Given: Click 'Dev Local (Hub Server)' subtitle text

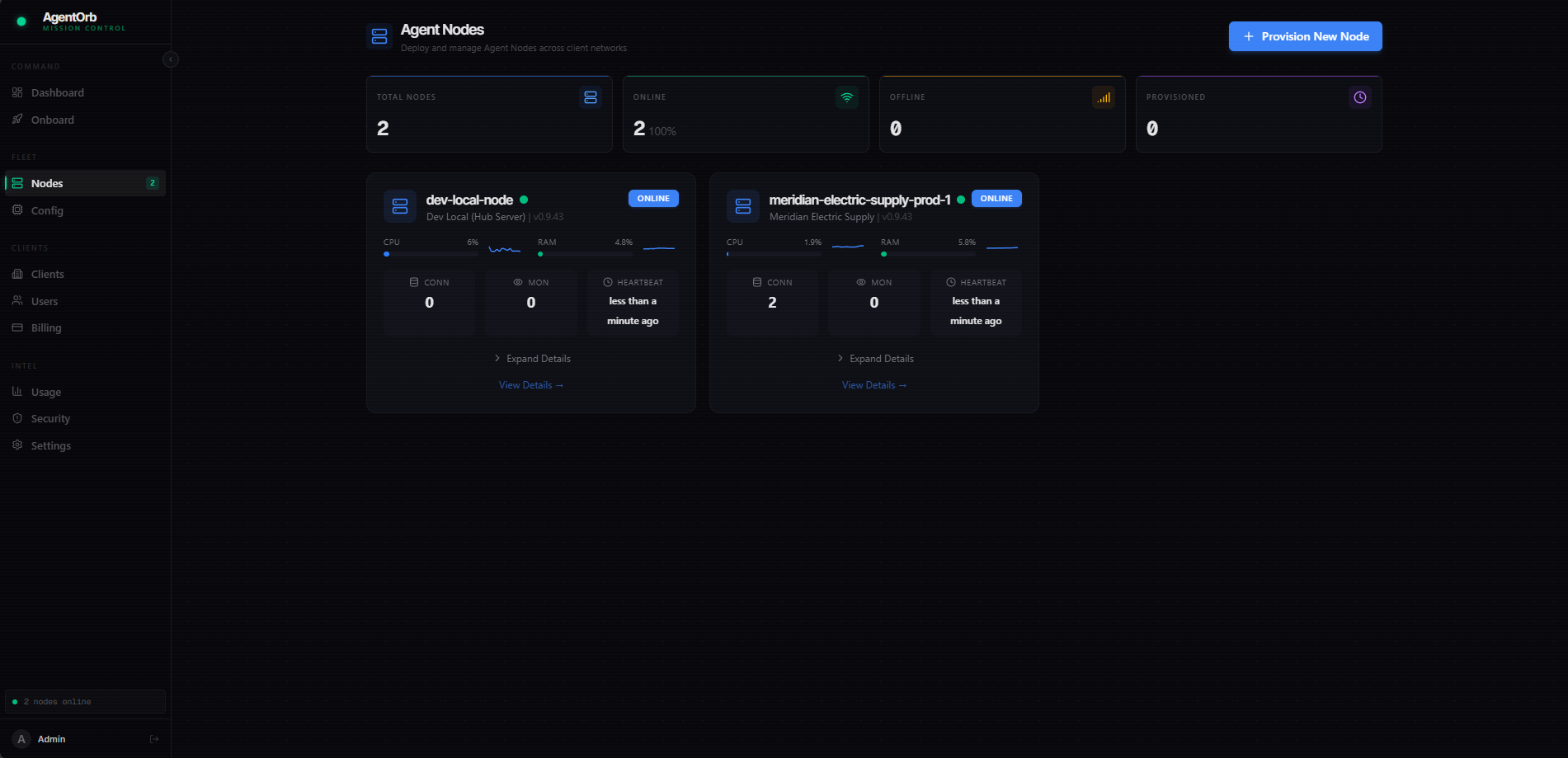Looking at the screenshot, I should [x=476, y=217].
